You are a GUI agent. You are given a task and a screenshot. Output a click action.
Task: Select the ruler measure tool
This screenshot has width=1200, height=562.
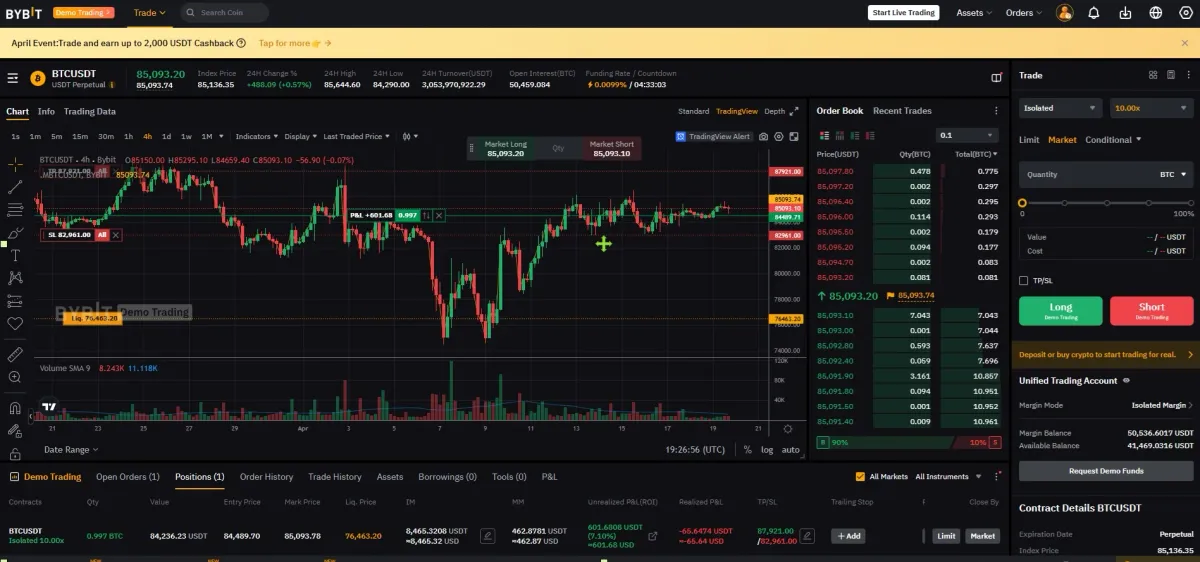click(x=15, y=354)
